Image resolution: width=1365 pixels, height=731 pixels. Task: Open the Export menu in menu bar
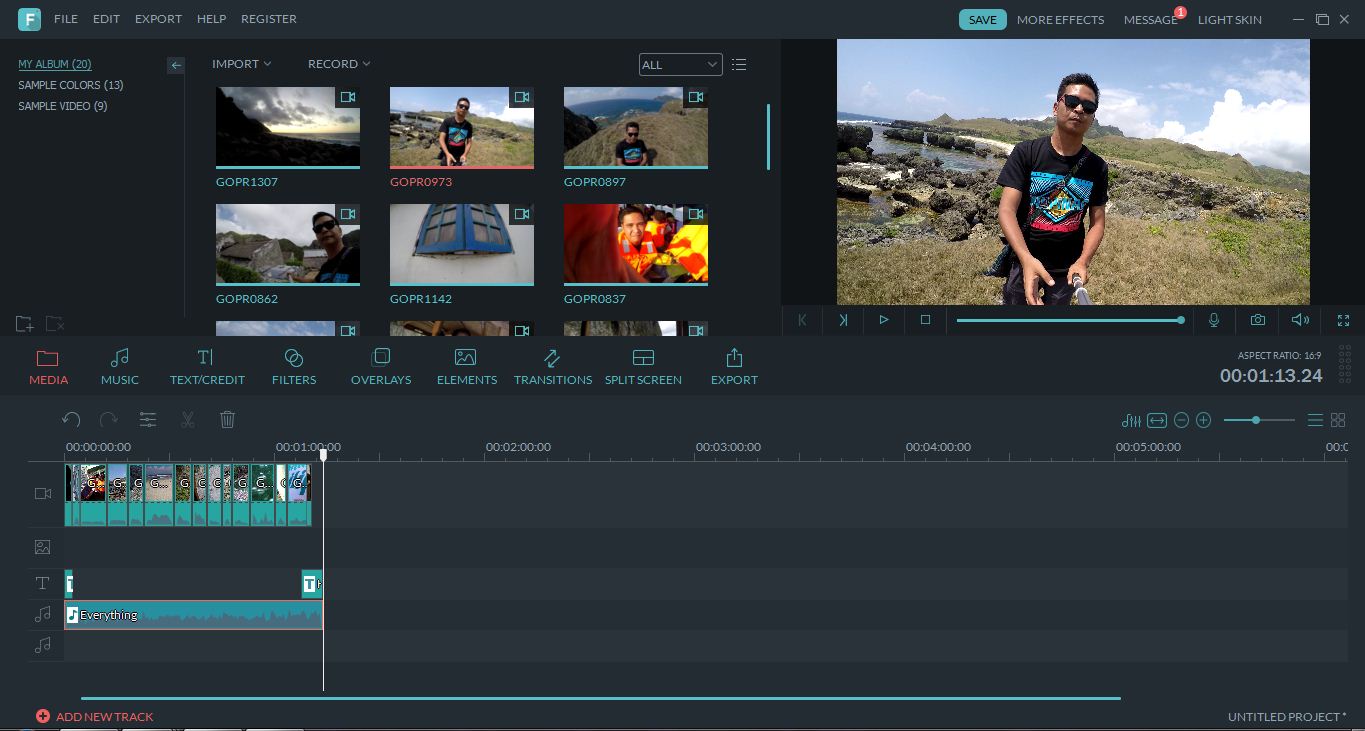pos(158,19)
